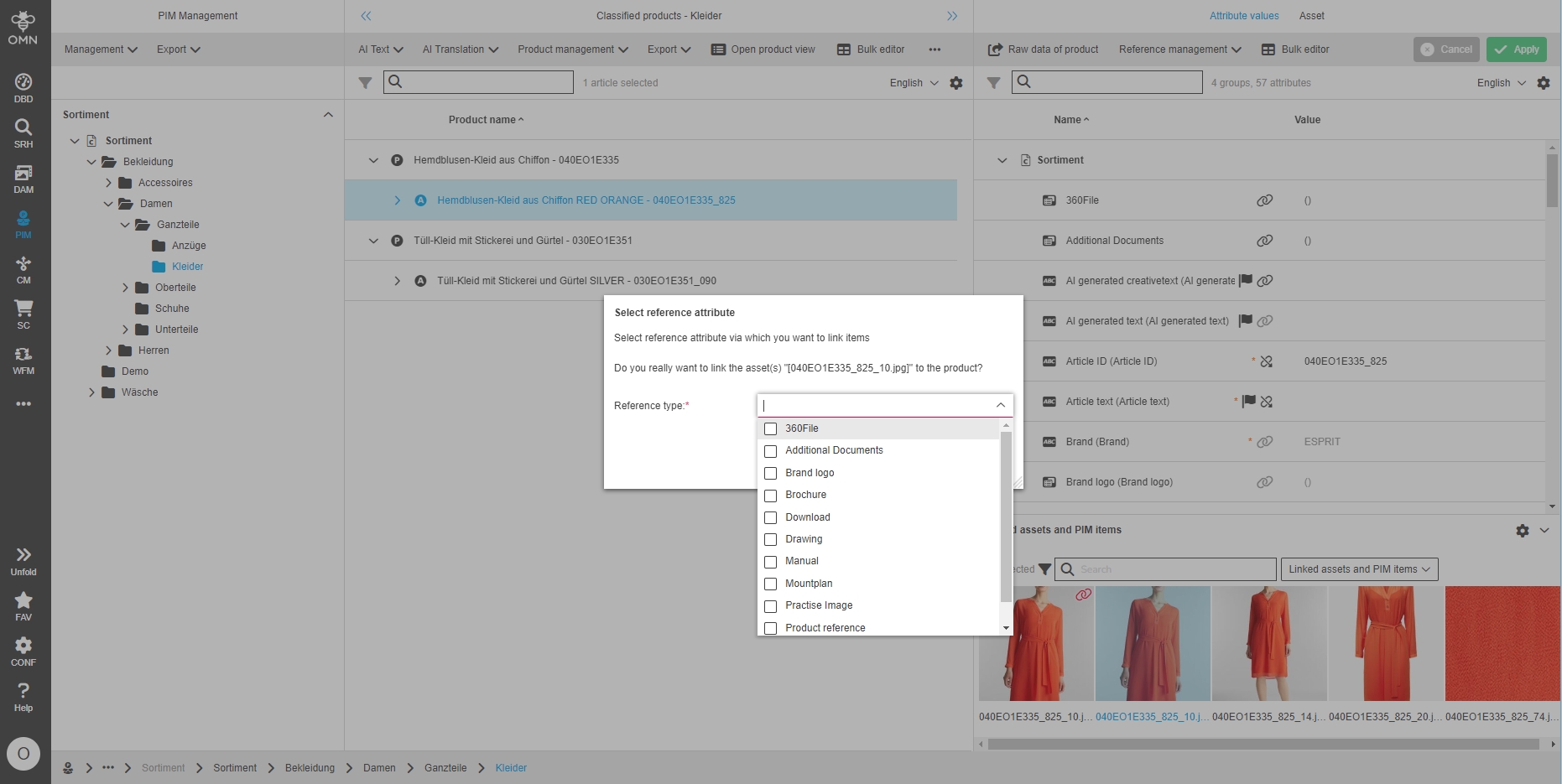Open the DAM module in sidebar
Image resolution: width=1562 pixels, height=784 pixels.
point(23,179)
